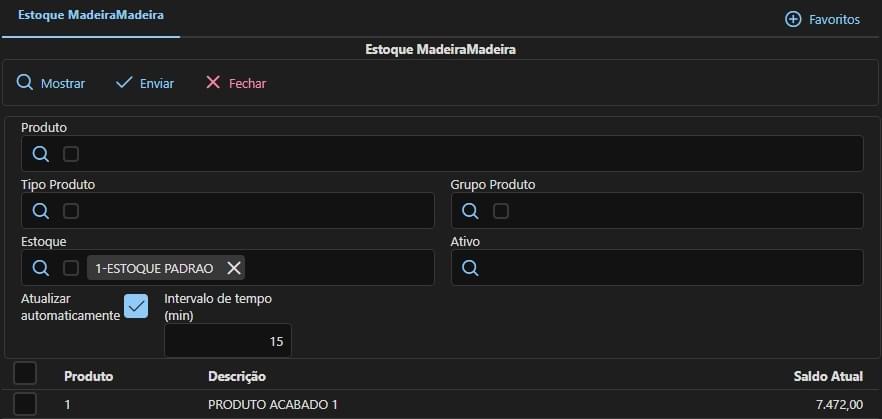Switch to Estoque MadeiraMadeira tab
The image size is (882, 419).
91,15
